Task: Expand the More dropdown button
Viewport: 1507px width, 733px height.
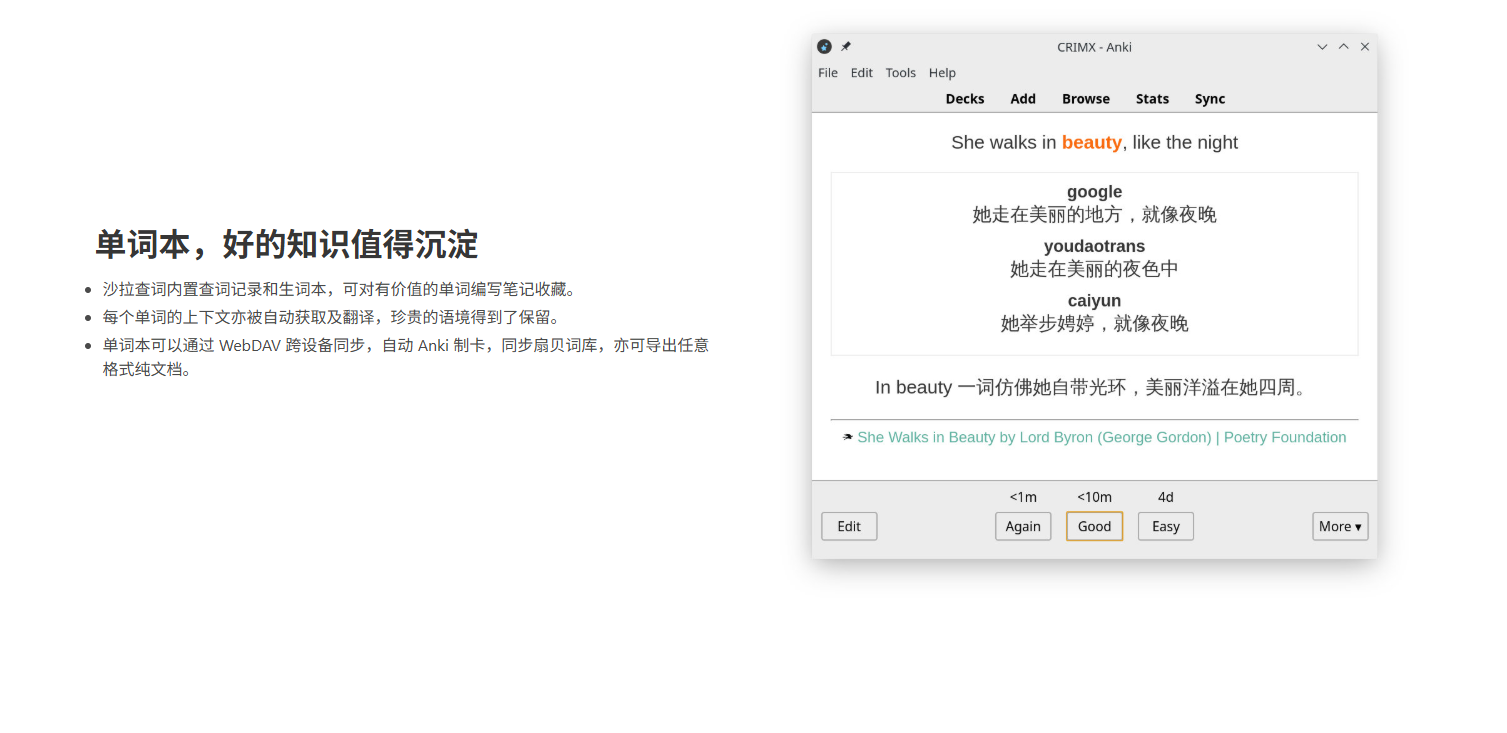Action: tap(1340, 526)
